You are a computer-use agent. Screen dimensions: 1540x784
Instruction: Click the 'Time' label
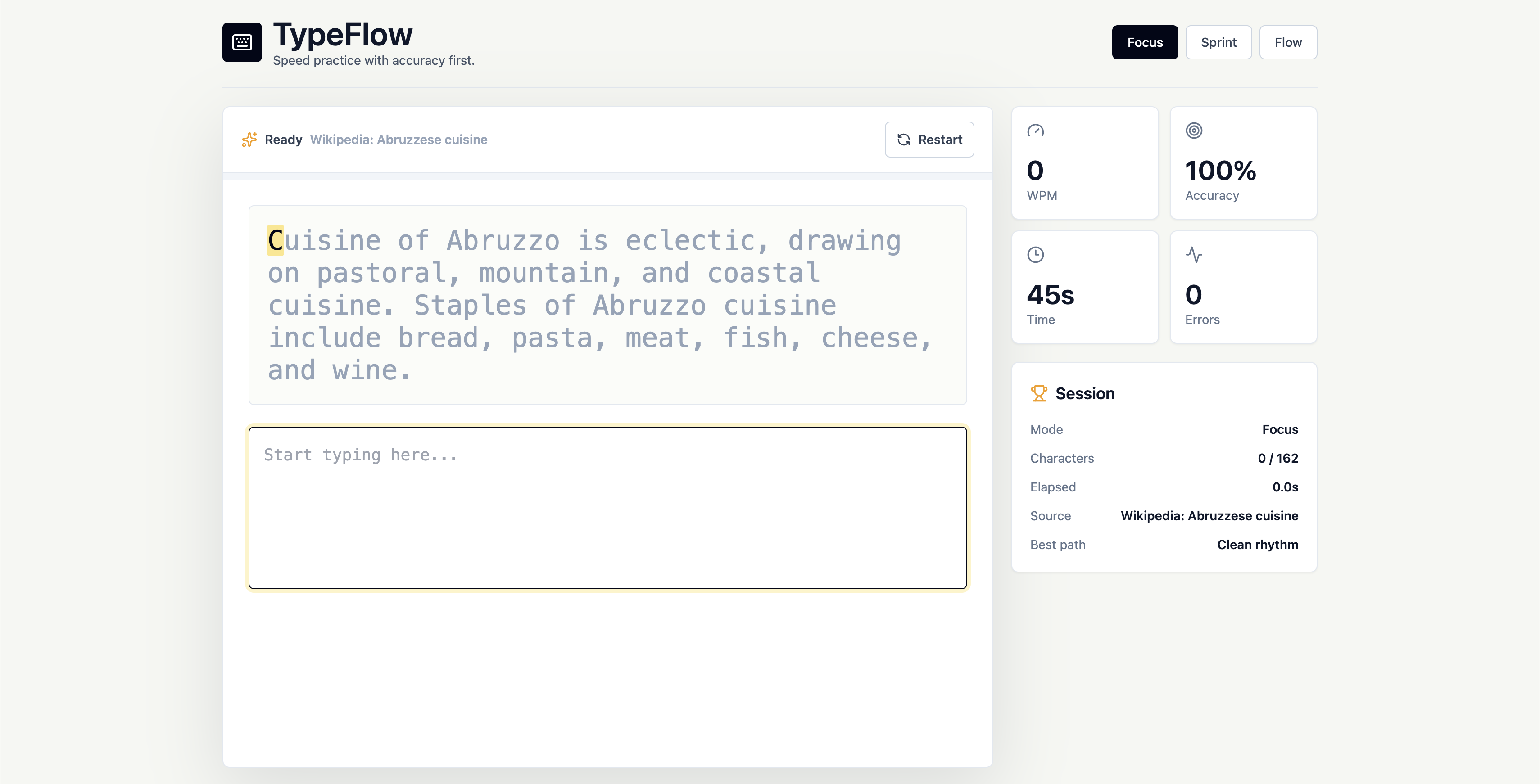(1040, 320)
